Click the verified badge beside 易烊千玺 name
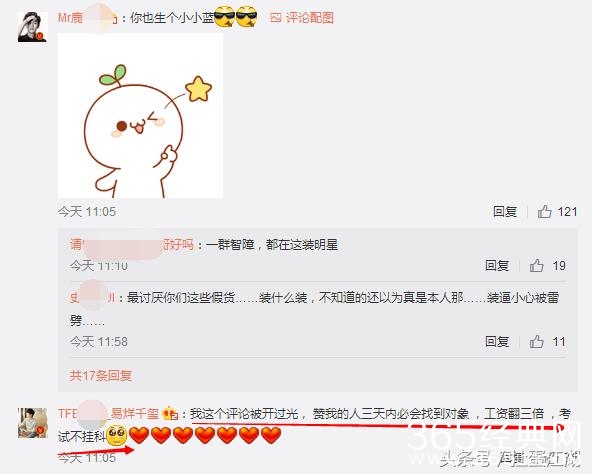The height and width of the screenshot is (474, 592). pyautogui.click(x=170, y=414)
